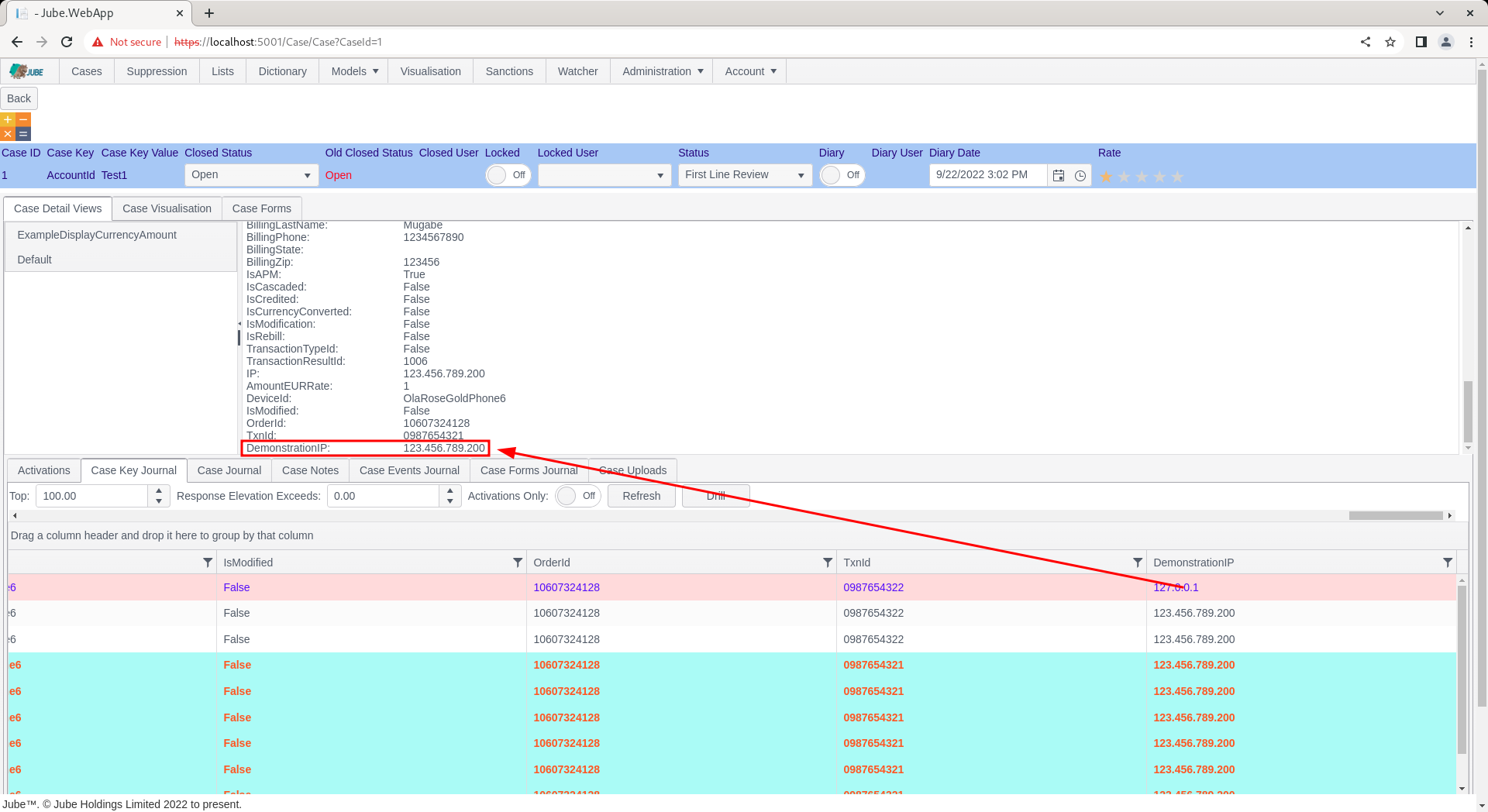Screen dimensions: 1488x812
Task: Expand the Account menu
Action: [x=749, y=71]
